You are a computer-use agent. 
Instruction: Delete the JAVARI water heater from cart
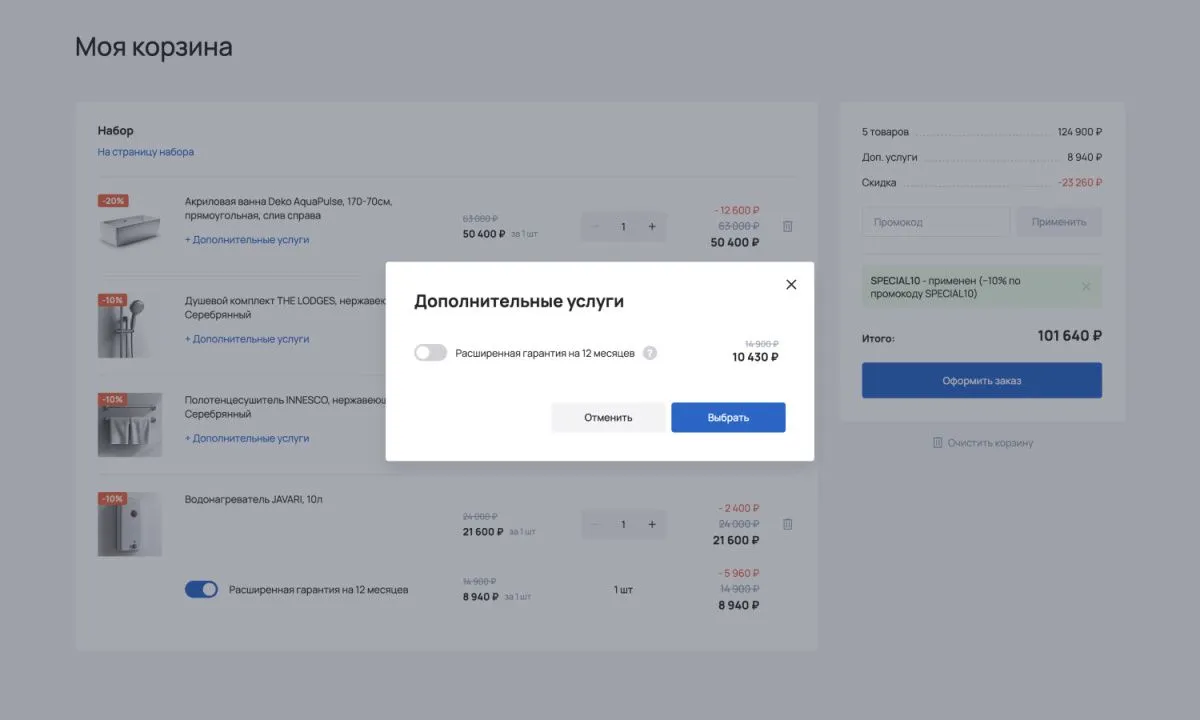coord(787,524)
